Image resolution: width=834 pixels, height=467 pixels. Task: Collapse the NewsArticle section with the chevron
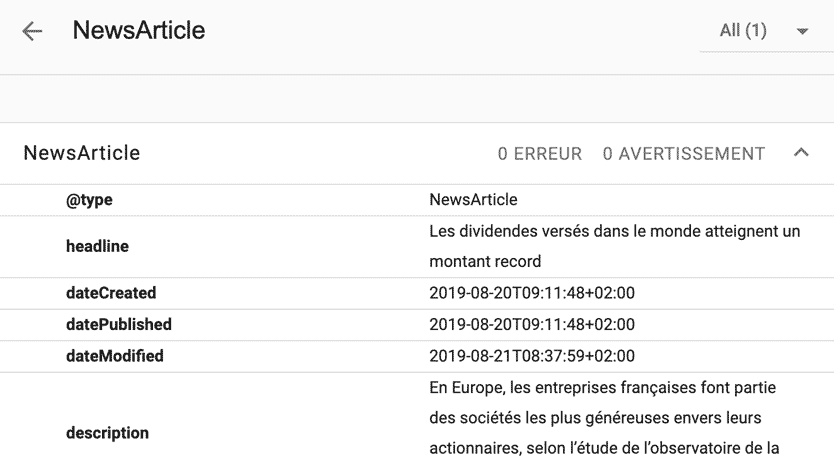pyautogui.click(x=801, y=153)
